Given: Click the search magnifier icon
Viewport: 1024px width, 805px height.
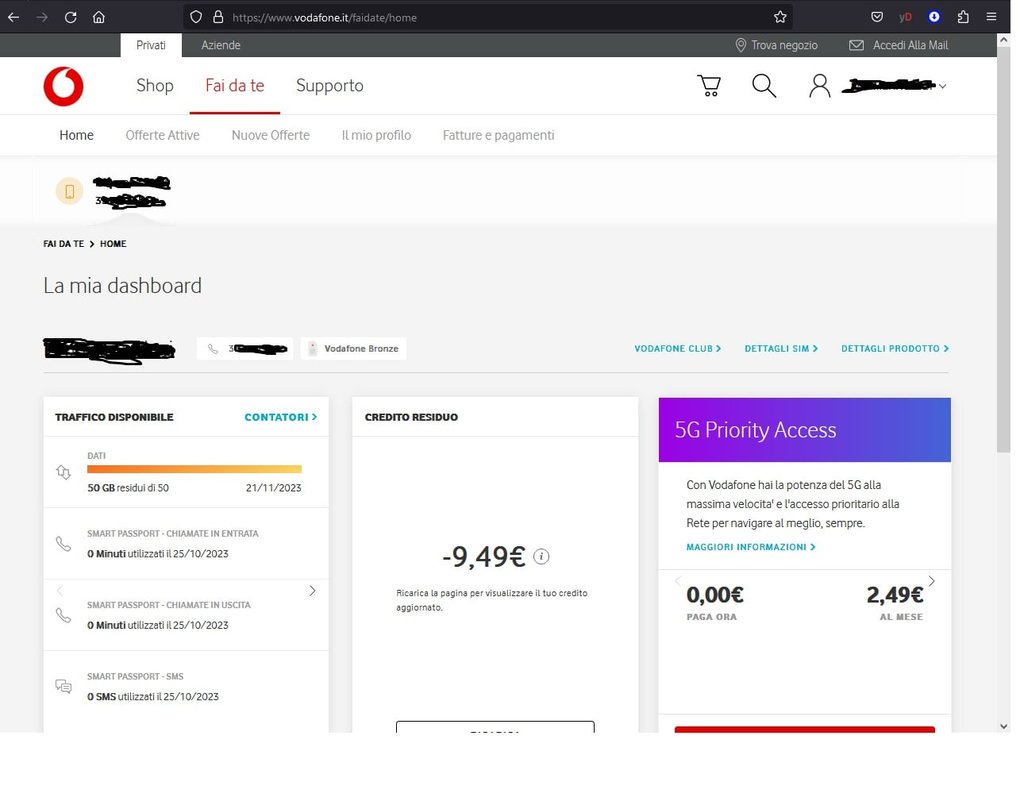Looking at the screenshot, I should pos(764,86).
